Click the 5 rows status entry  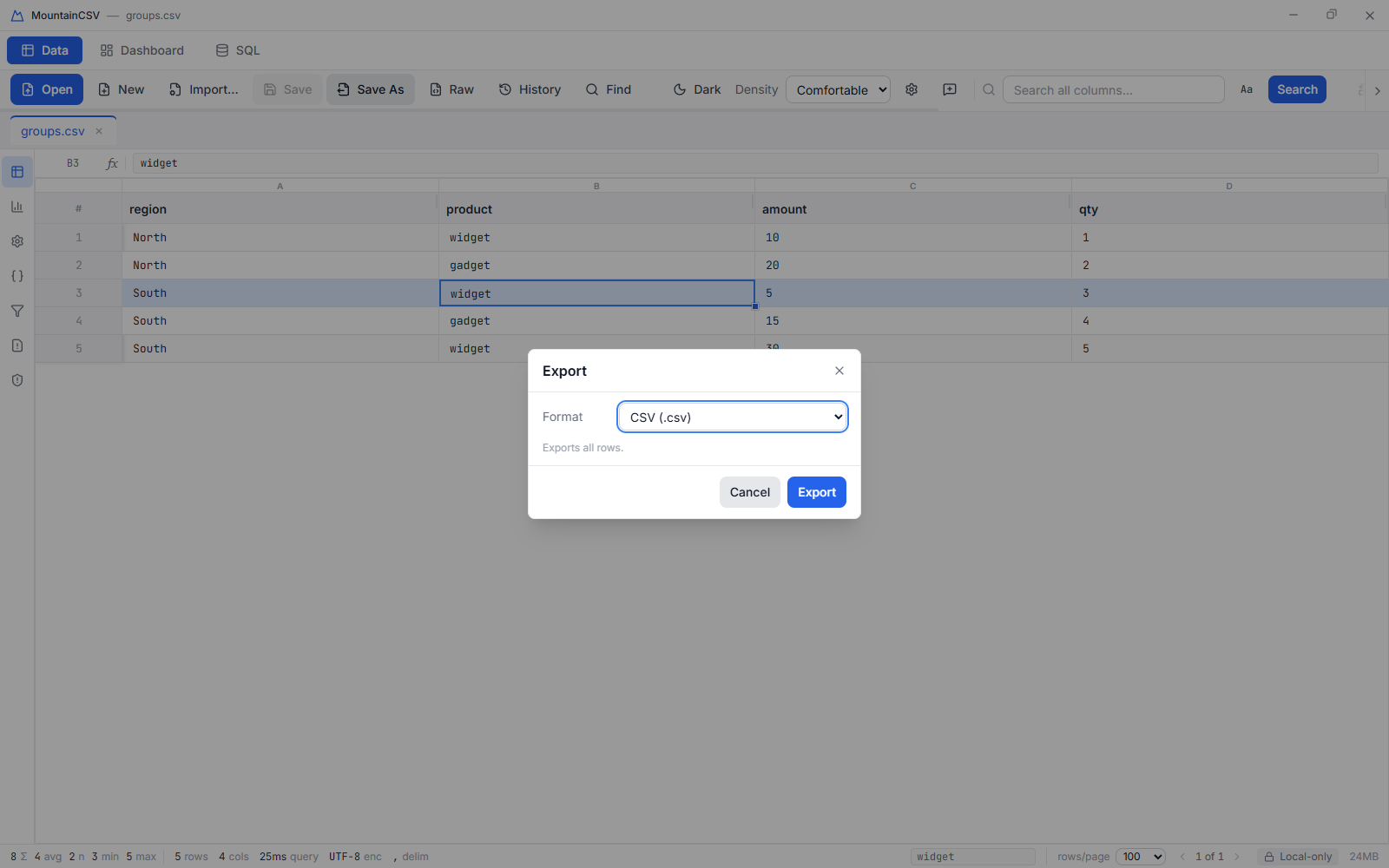click(191, 857)
